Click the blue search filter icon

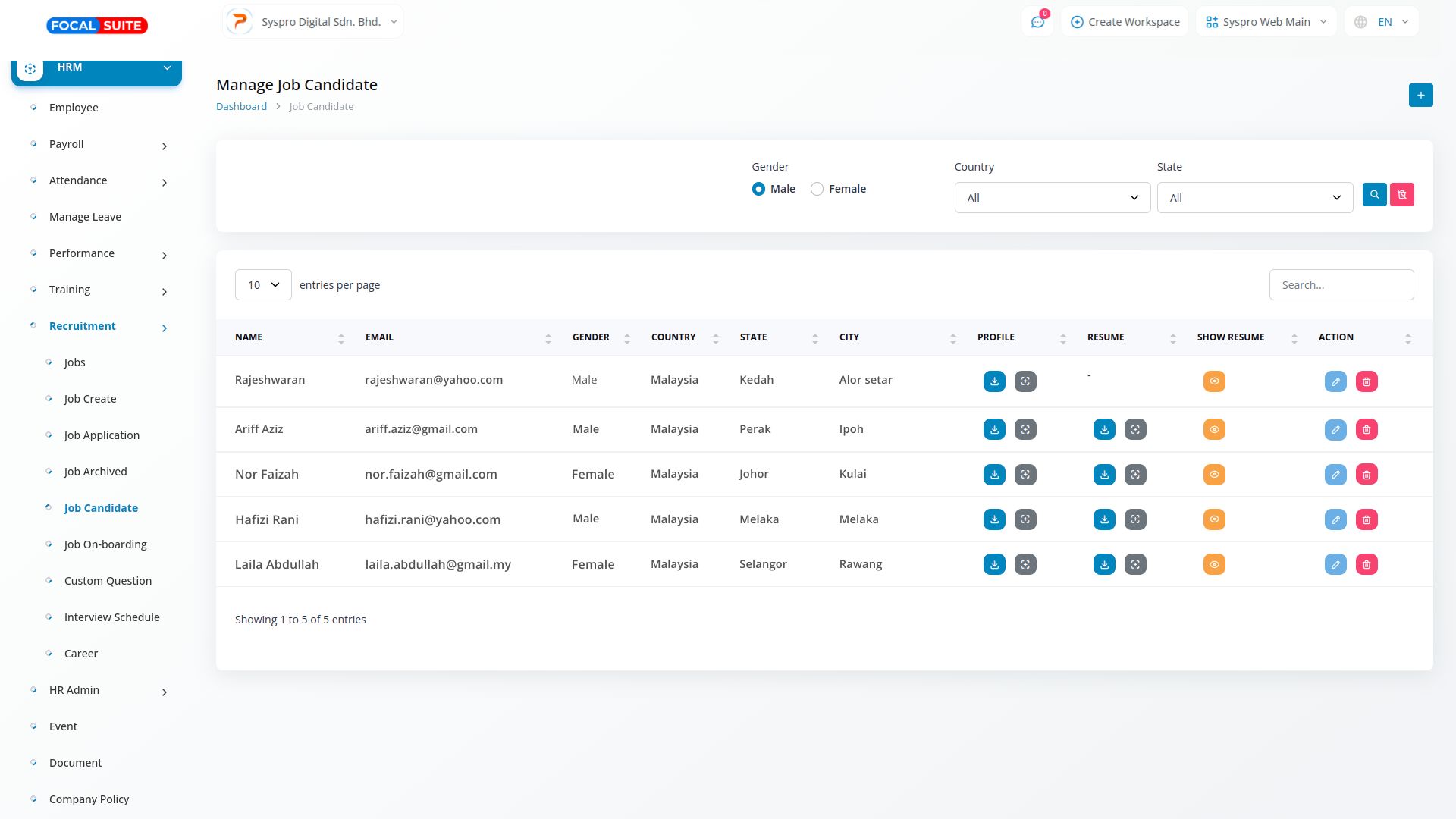click(1374, 195)
